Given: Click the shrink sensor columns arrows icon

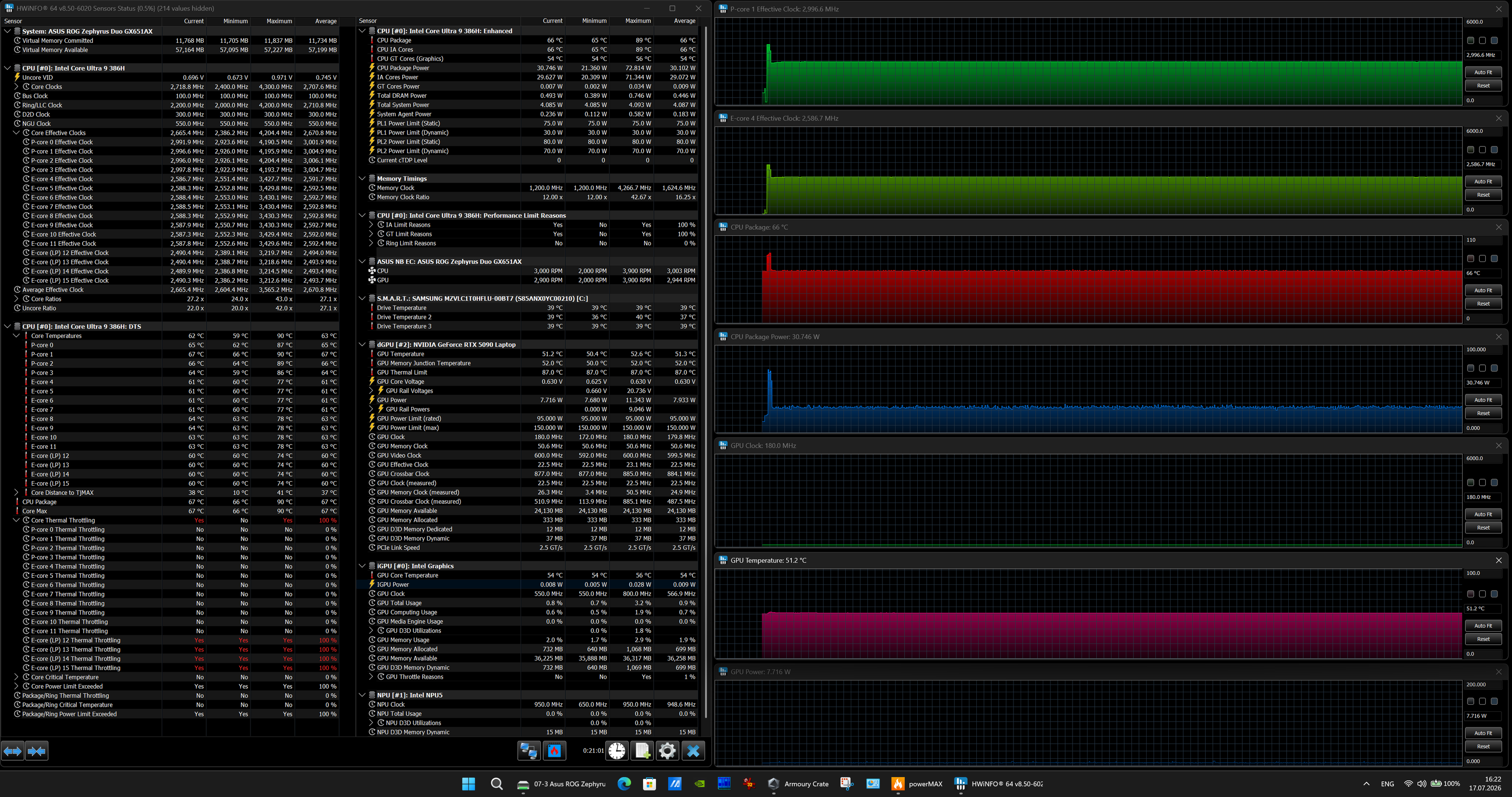Looking at the screenshot, I should pos(36,751).
